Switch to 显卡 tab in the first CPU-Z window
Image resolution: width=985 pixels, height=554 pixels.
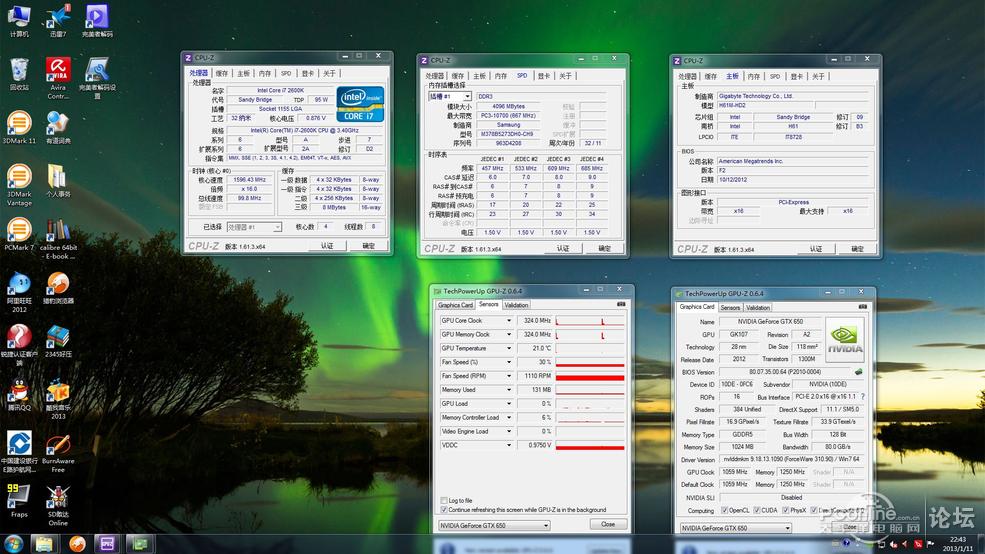point(307,73)
